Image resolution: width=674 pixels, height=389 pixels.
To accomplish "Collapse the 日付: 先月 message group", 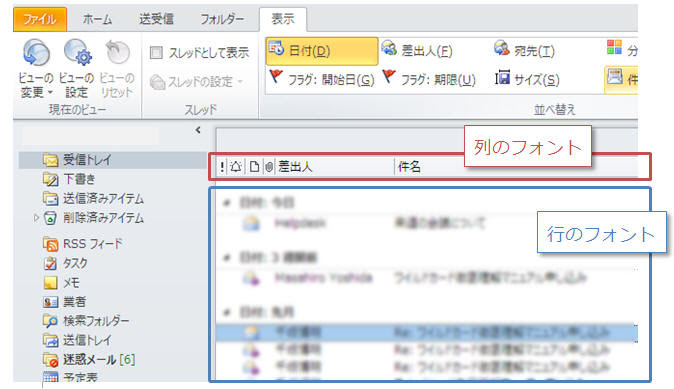I will pos(227,312).
